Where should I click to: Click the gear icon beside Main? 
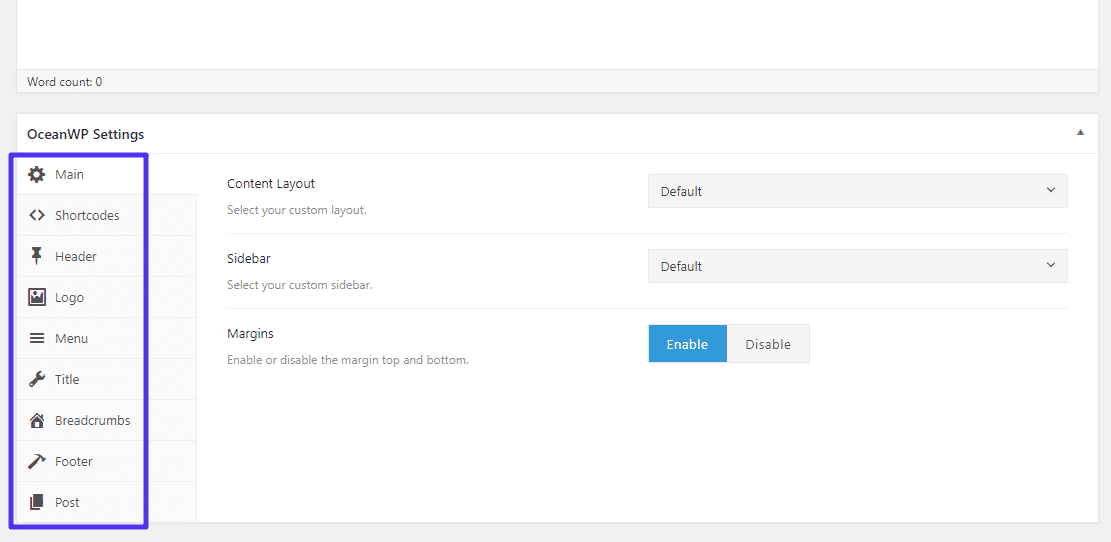click(37, 175)
